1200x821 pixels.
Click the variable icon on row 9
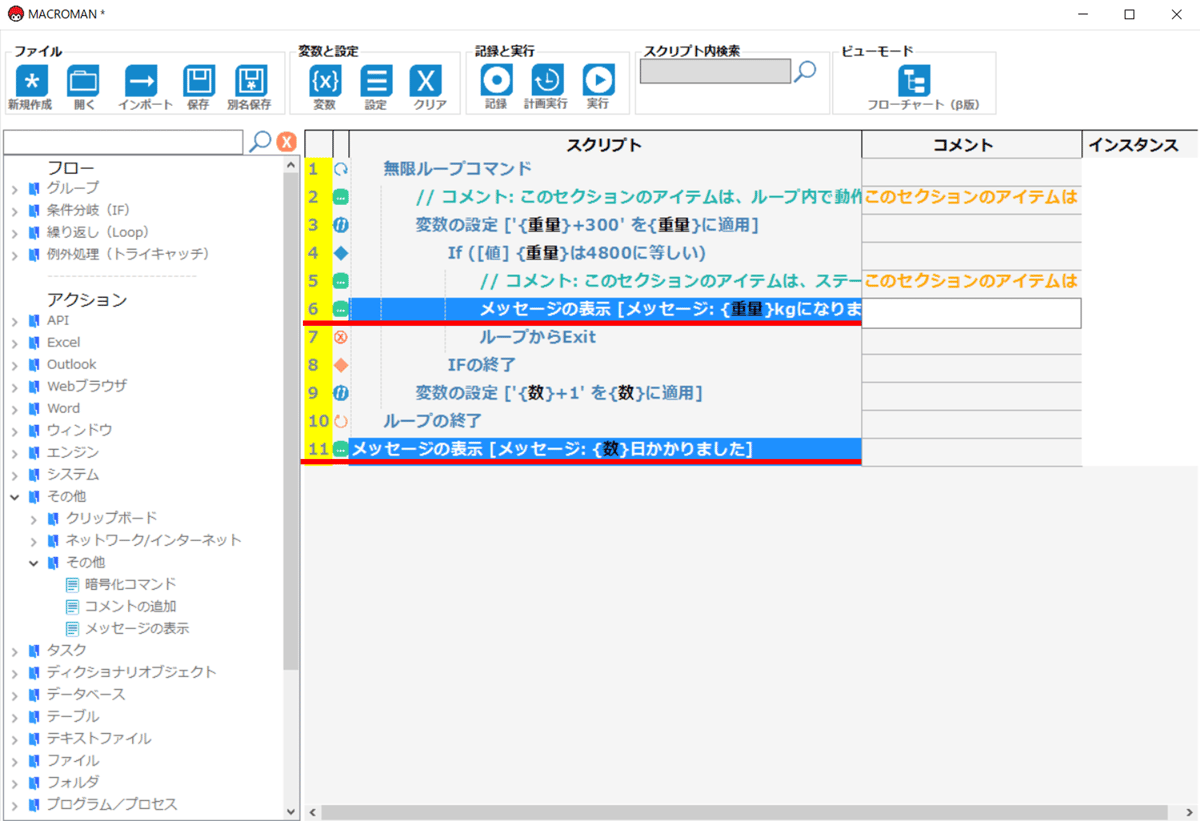[340, 393]
